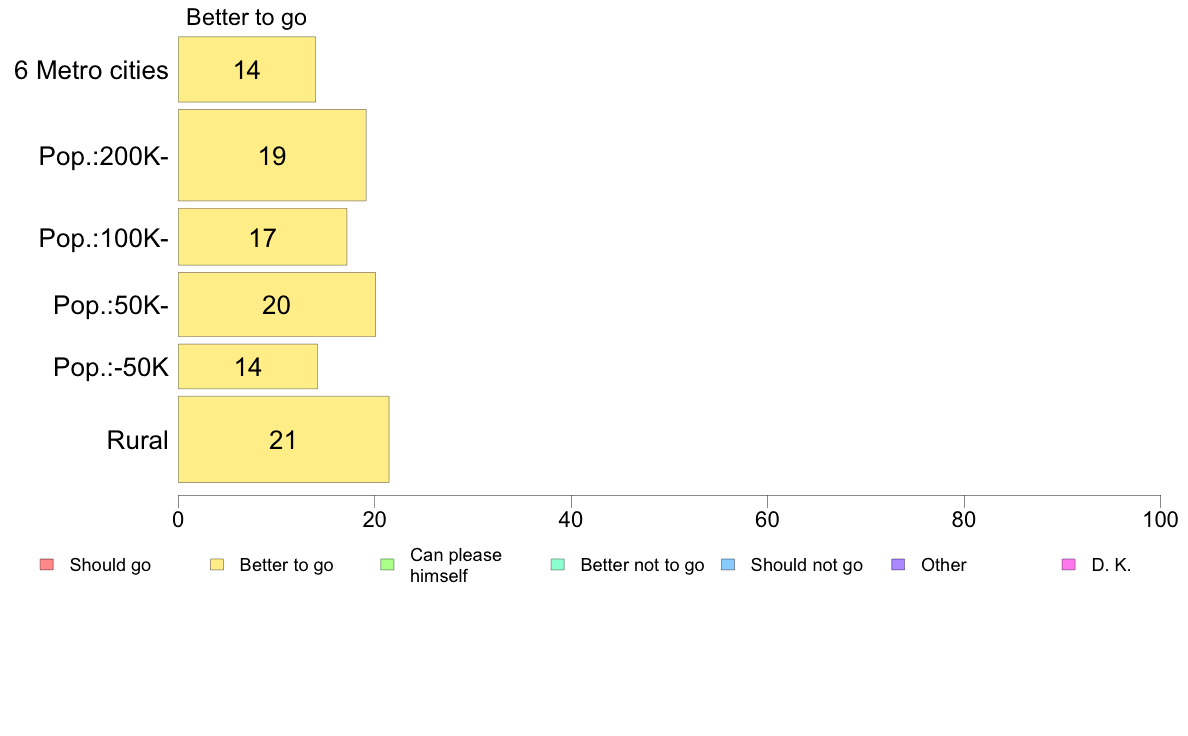Select the 6 Metro cities axis label
The image size is (1188, 736).
pos(91,70)
